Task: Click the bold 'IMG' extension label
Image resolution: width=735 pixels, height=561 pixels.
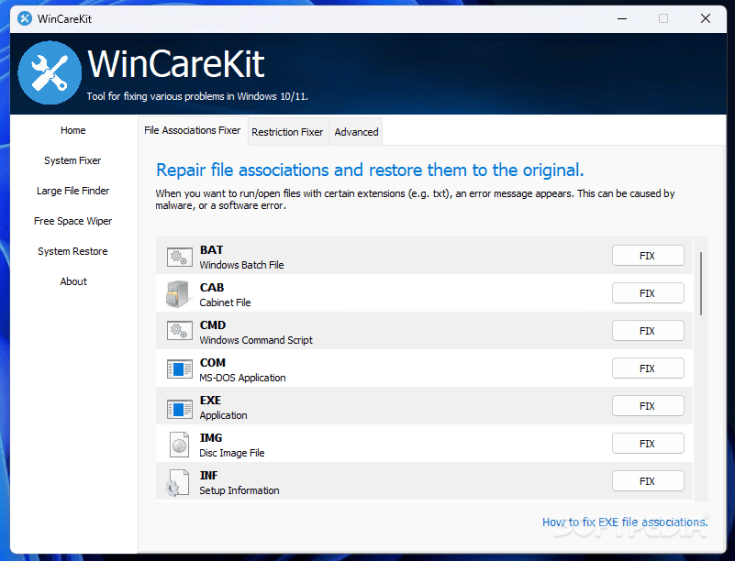Action: click(211, 438)
